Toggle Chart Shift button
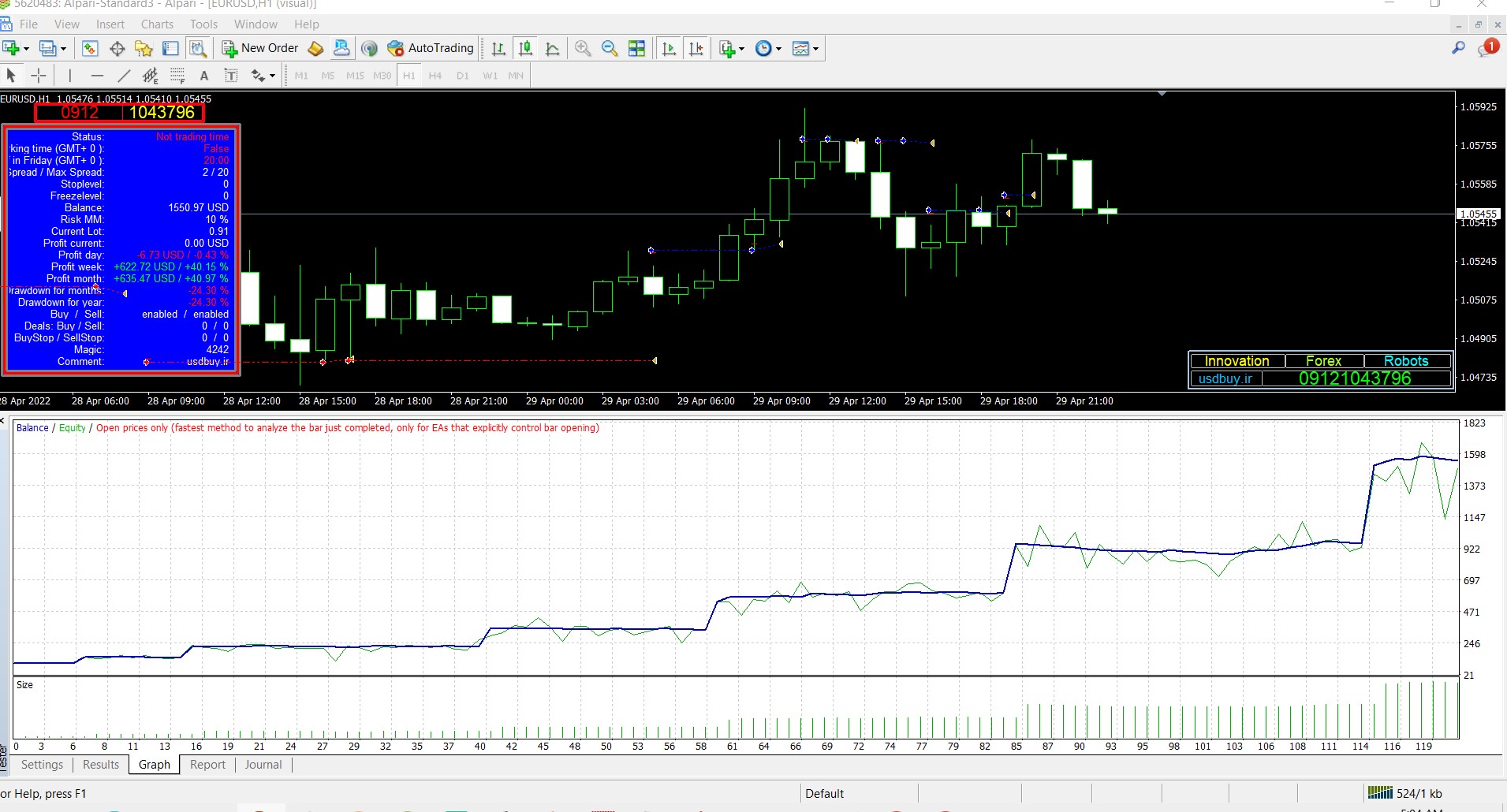 point(696,49)
